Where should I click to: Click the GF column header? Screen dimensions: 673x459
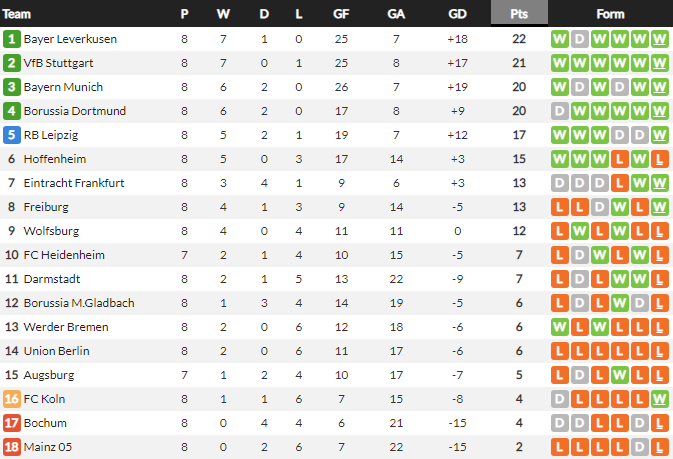tap(341, 14)
